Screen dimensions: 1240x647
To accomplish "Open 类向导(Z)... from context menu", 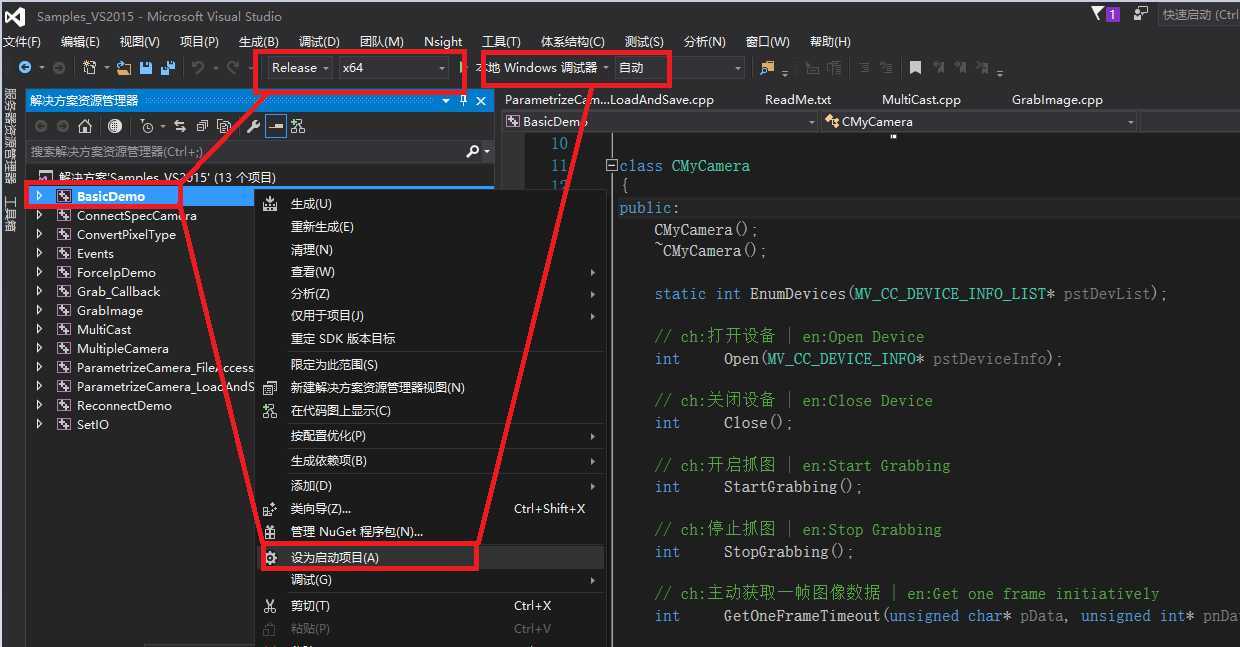I will pyautogui.click(x=431, y=509).
